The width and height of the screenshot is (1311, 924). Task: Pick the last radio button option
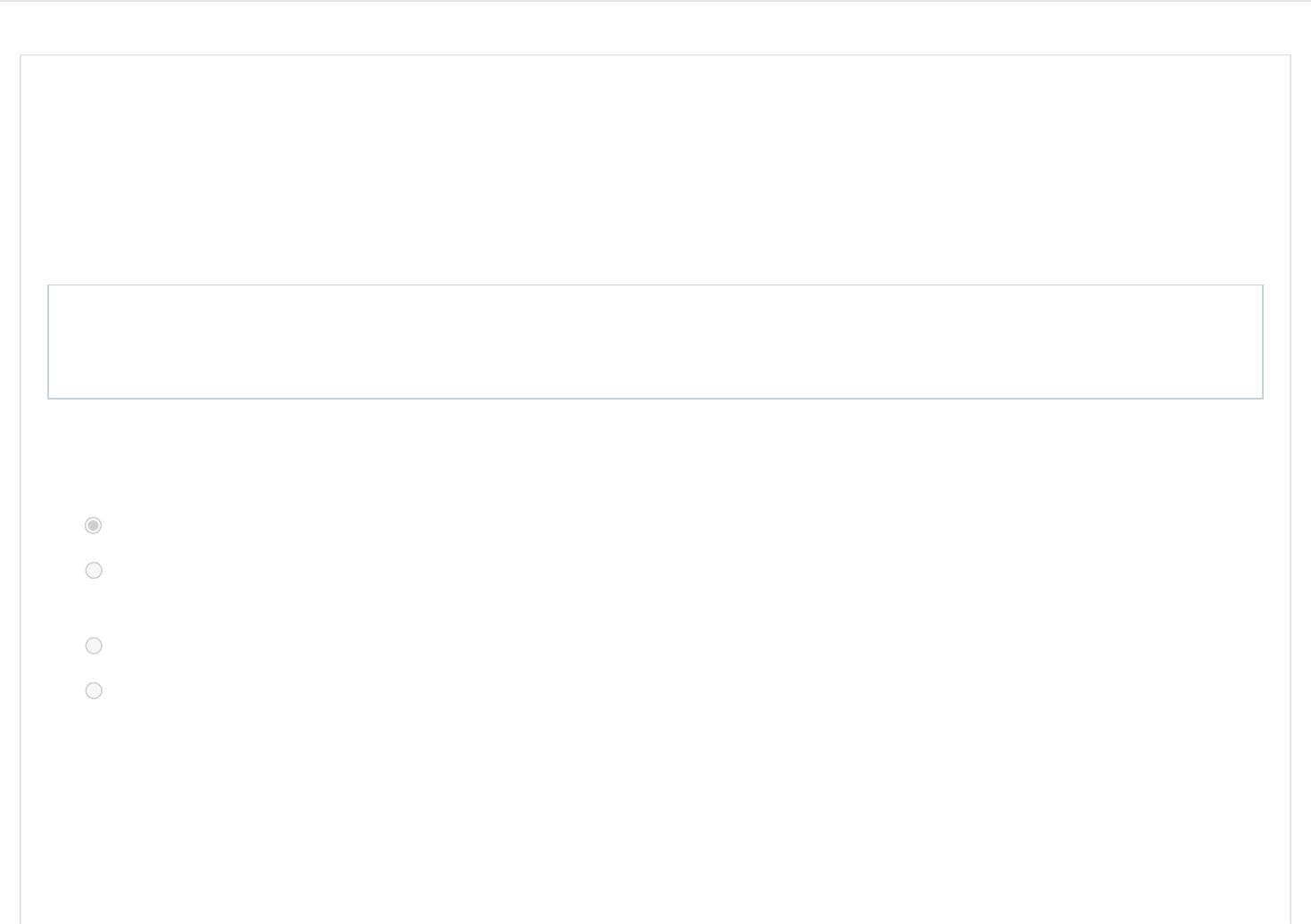[94, 690]
